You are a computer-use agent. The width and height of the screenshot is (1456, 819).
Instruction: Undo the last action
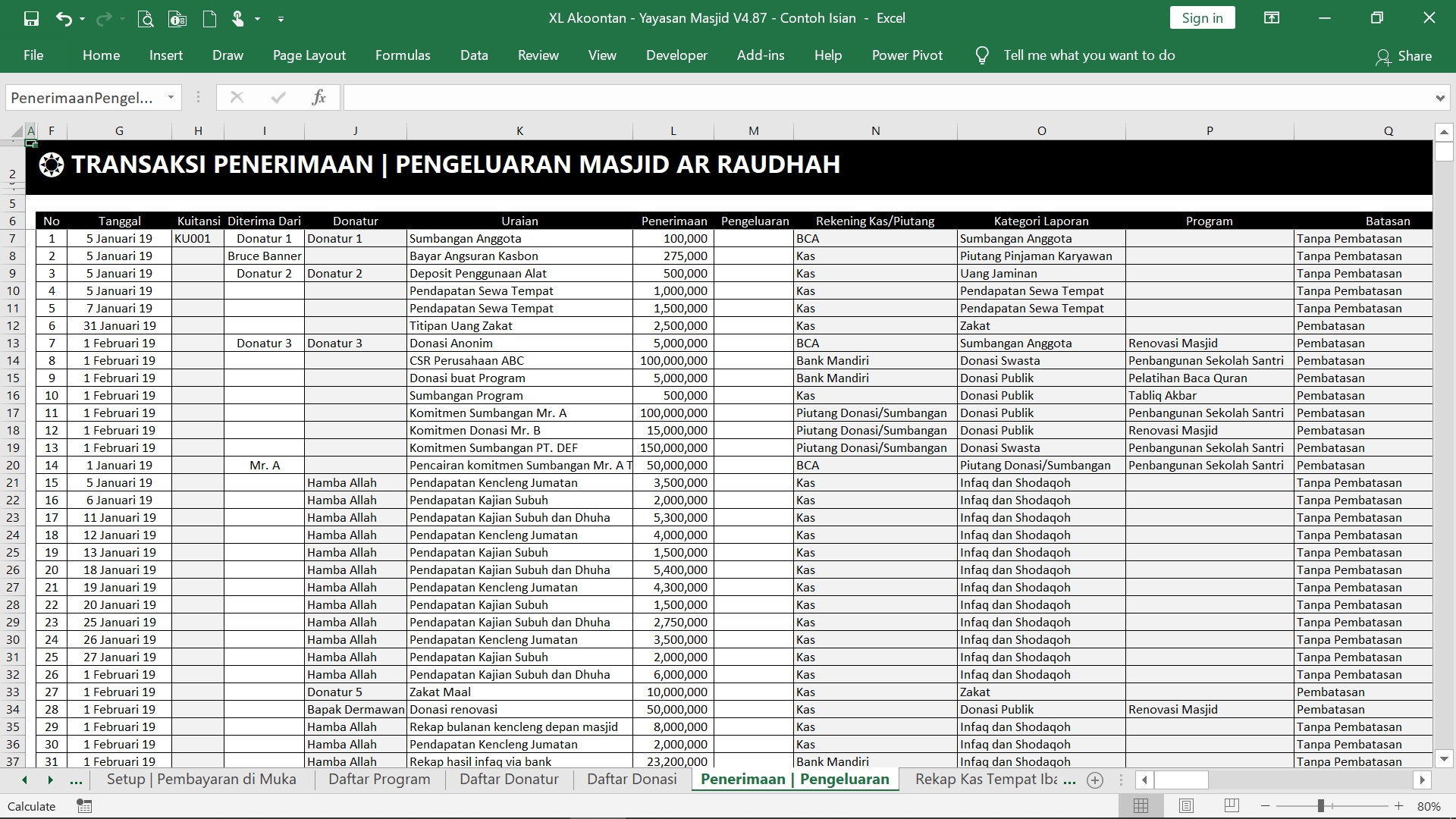64,18
